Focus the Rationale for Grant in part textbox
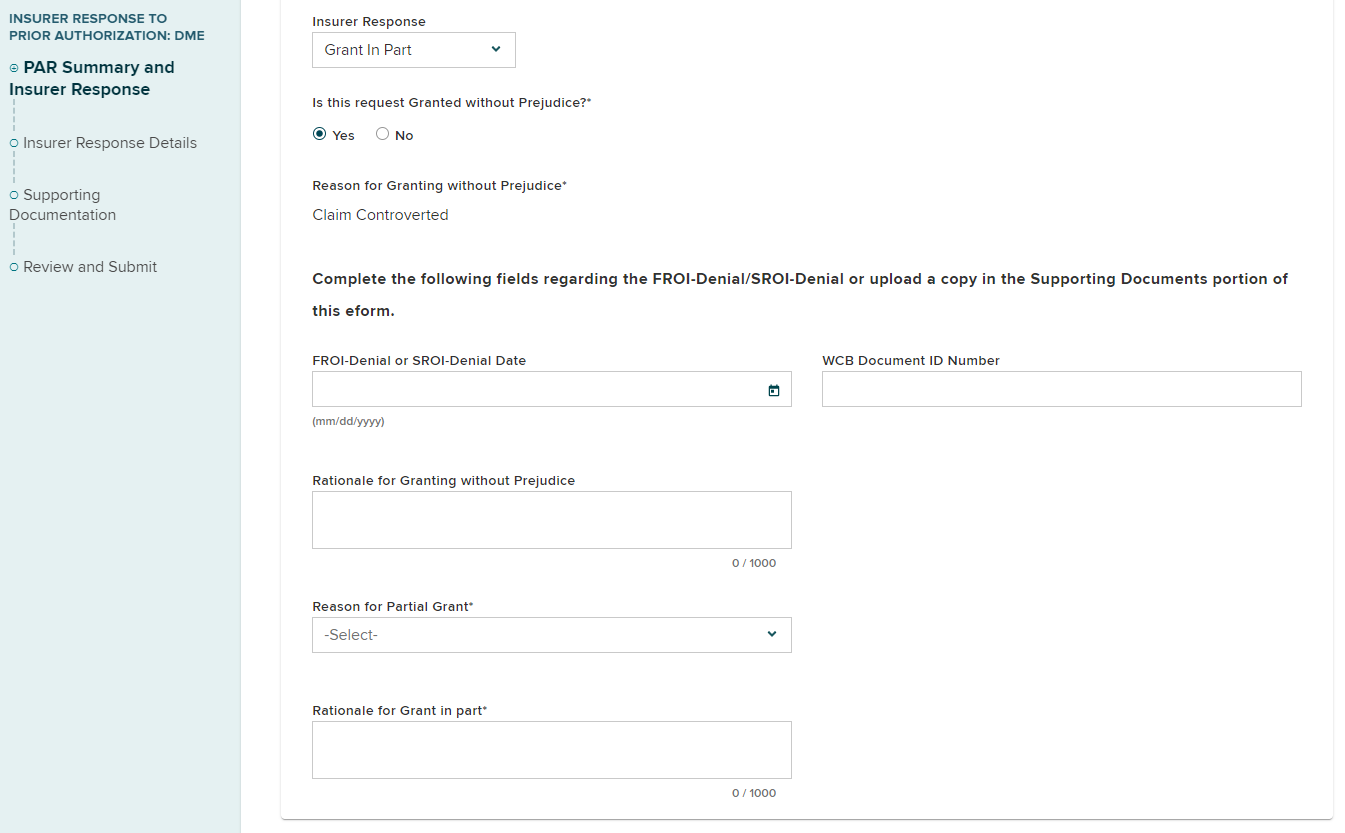The image size is (1345, 833). (551, 750)
